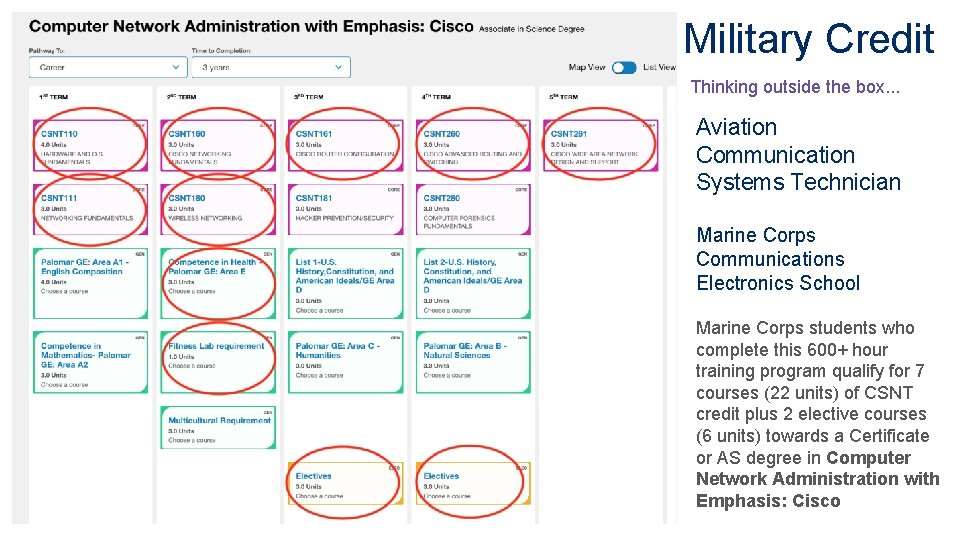Select the List 1-U.S. History GE Area D card
Image resolution: width=960 pixels, height=540 pixels.
click(345, 283)
